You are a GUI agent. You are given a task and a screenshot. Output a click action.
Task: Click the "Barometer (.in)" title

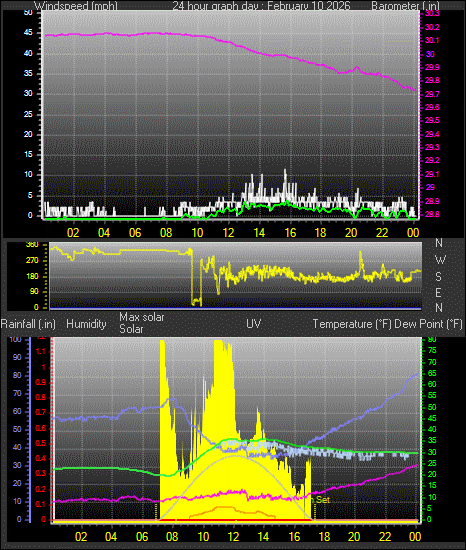tap(405, 6)
